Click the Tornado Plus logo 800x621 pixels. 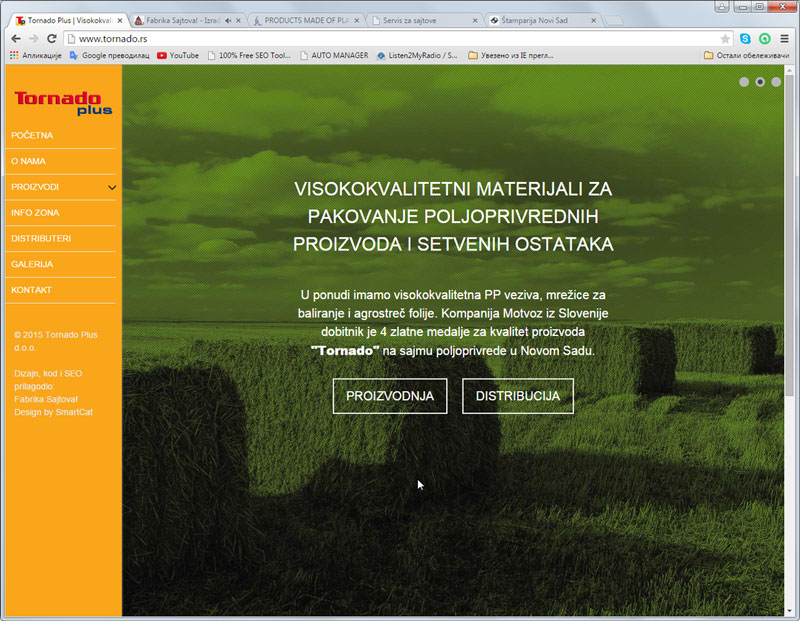pyautogui.click(x=63, y=101)
